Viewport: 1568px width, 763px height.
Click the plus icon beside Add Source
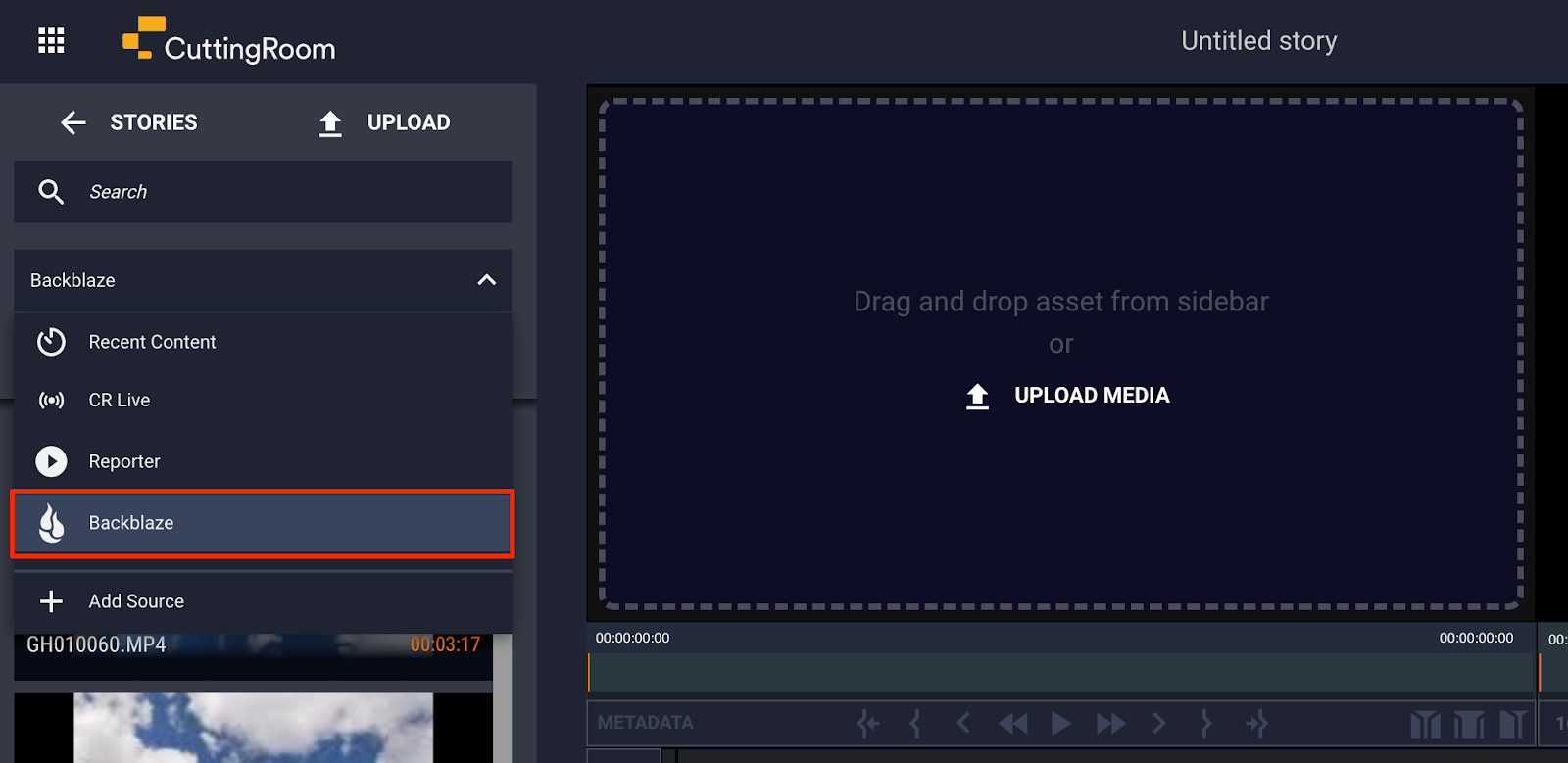51,601
